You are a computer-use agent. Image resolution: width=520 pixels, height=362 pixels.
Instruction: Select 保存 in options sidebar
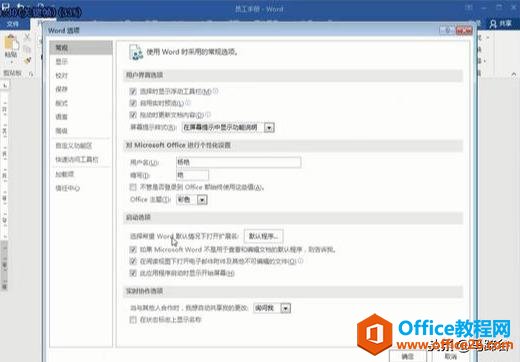tap(81, 89)
